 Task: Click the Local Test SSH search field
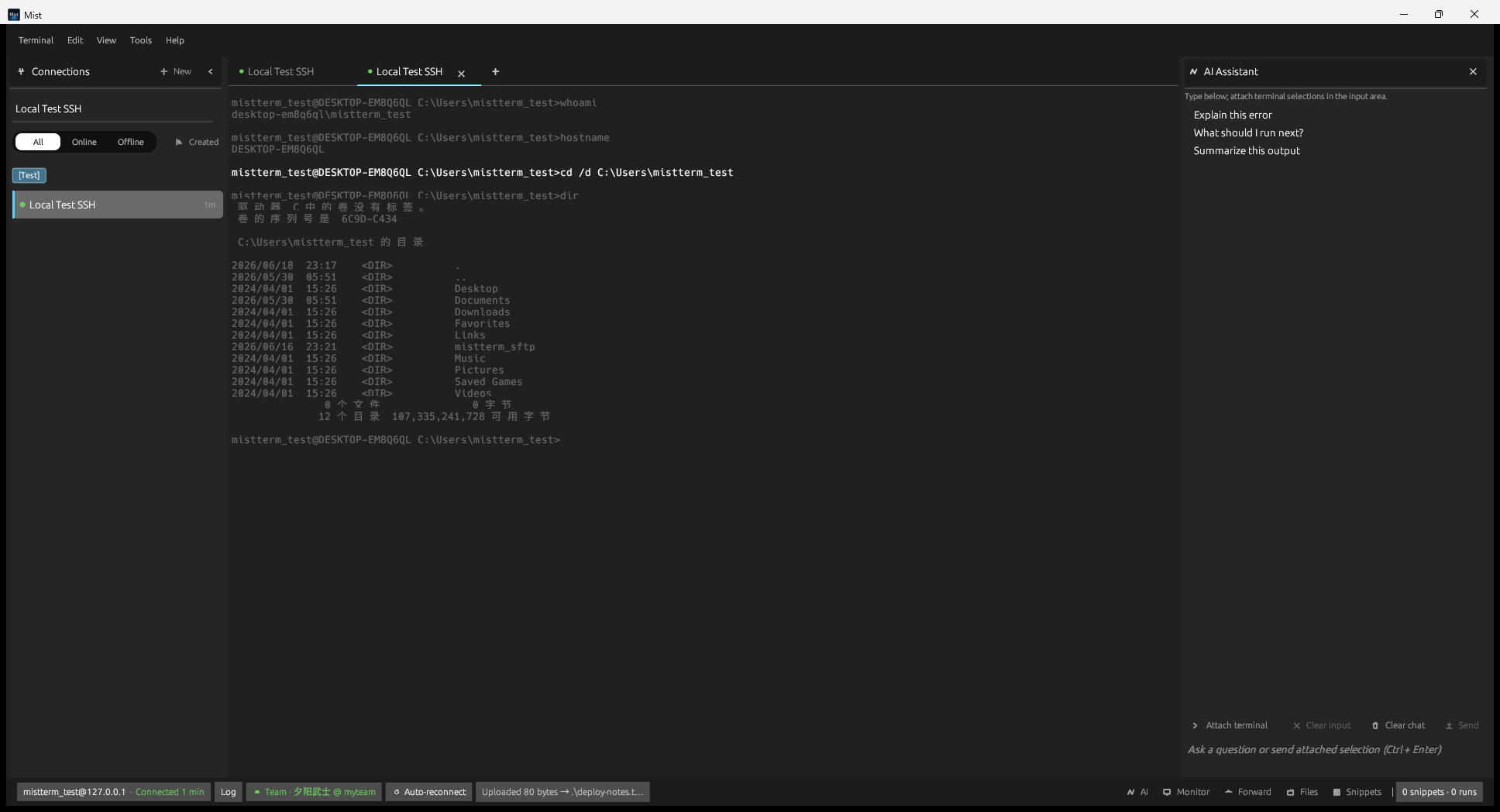click(113, 109)
